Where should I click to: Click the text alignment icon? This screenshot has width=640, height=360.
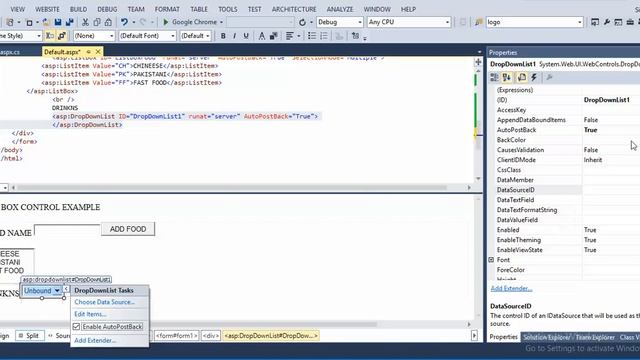tap(289, 36)
